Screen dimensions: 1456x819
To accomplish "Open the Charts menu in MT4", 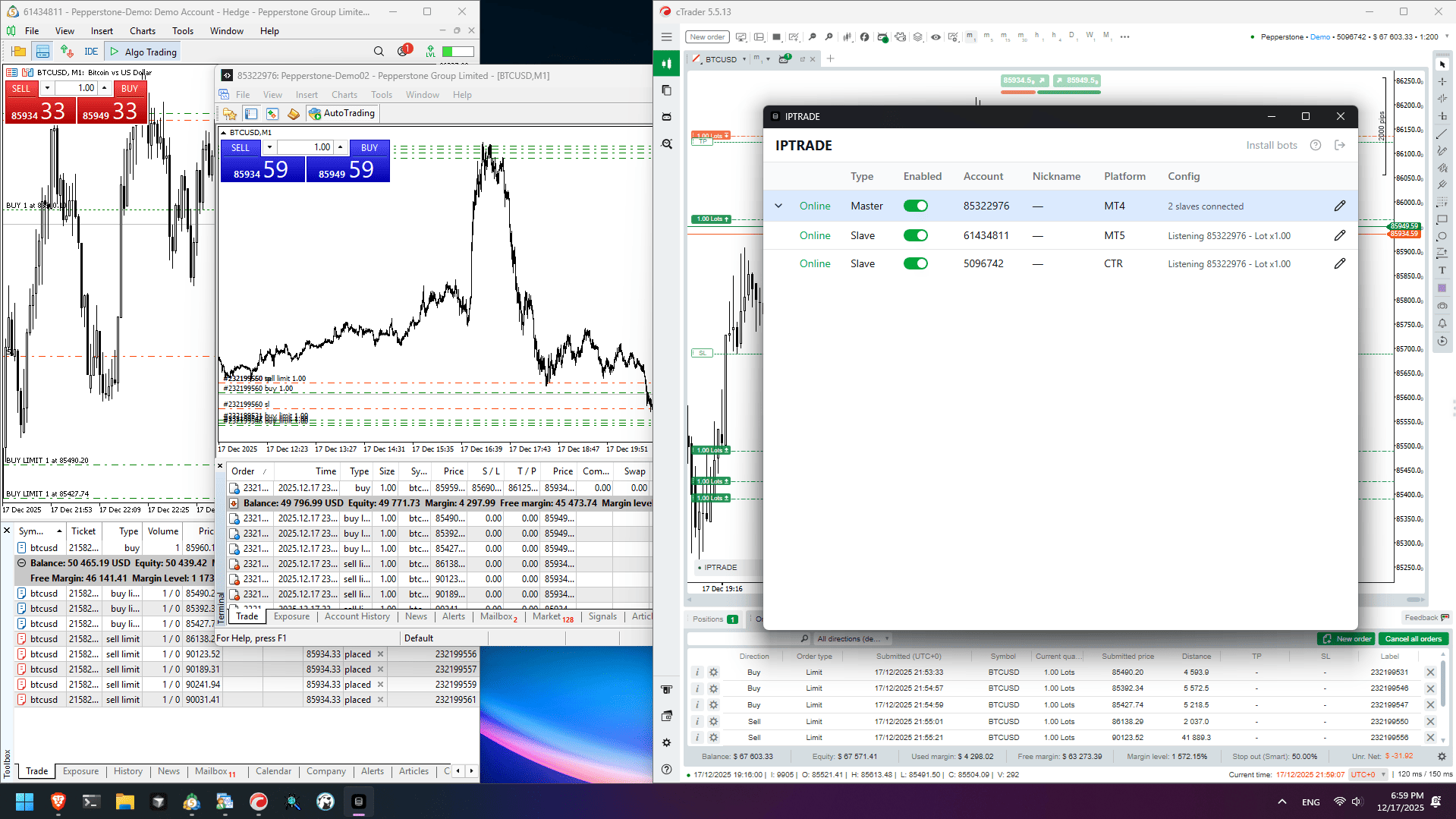I will coord(344,94).
